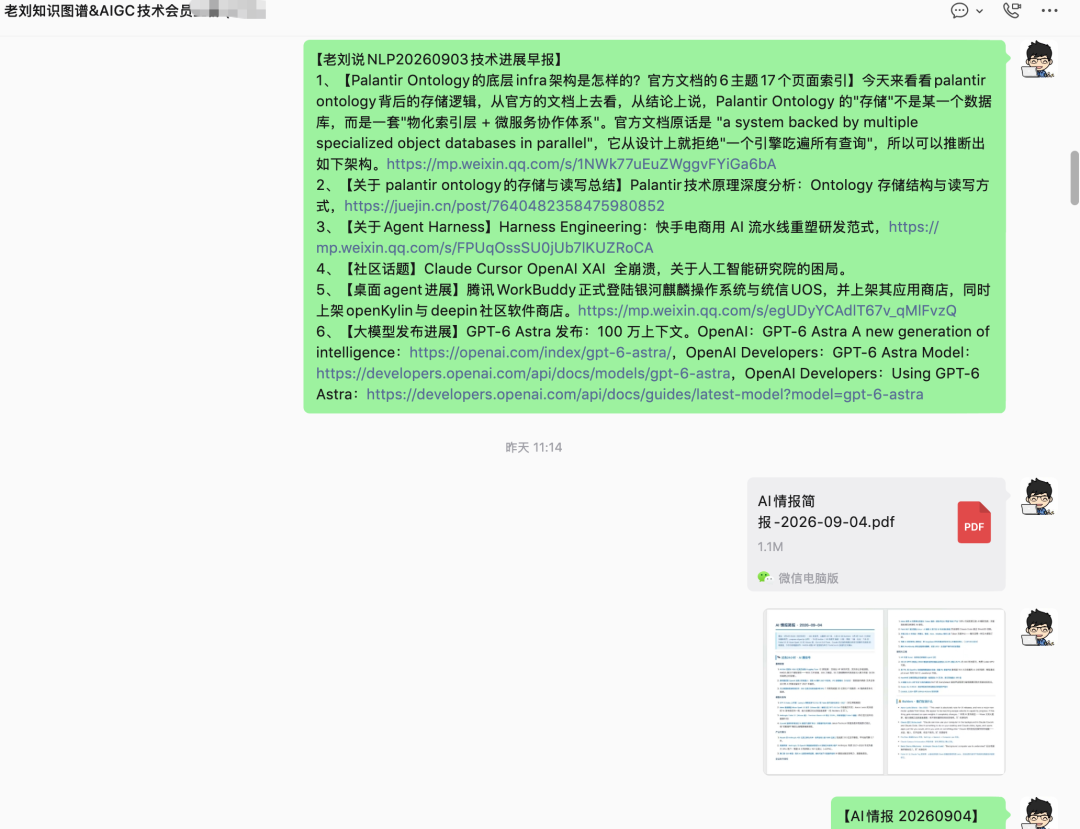This screenshot has width=1080, height=829.
Task: Open the juejin.cn post link
Action: click(504, 206)
